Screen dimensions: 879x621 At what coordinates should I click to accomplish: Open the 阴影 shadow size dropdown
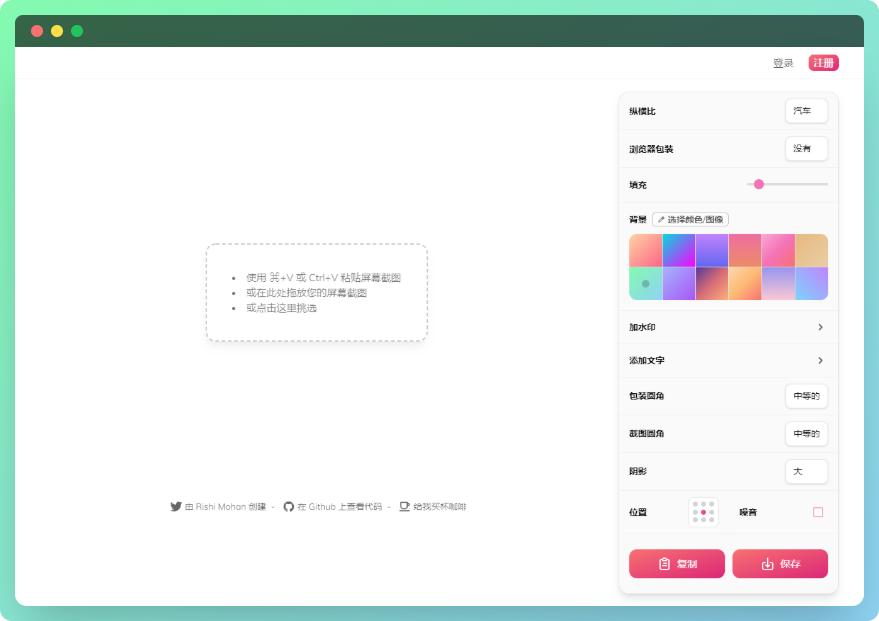click(806, 471)
